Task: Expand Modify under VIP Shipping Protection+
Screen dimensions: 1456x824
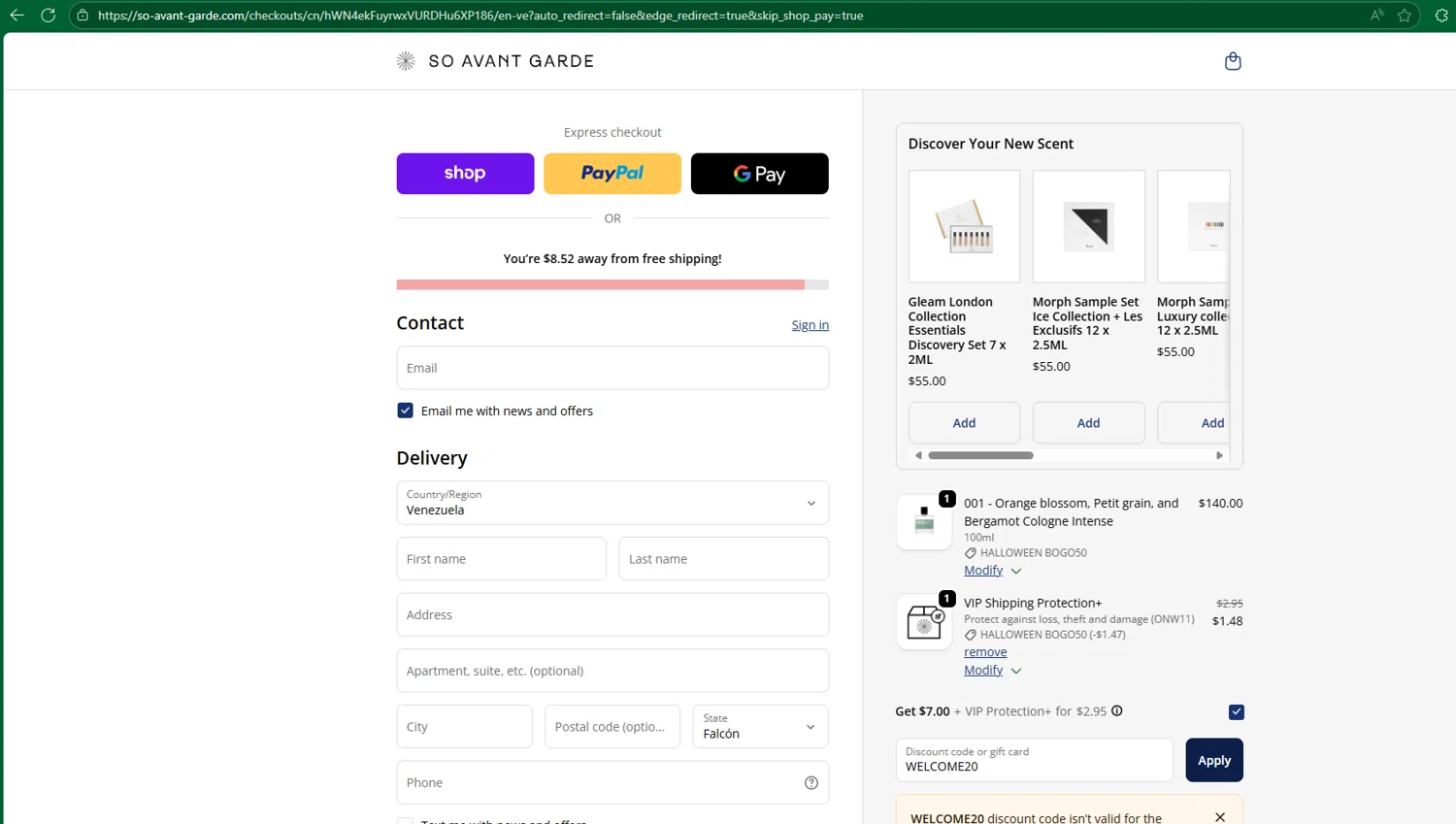Action: [992, 671]
